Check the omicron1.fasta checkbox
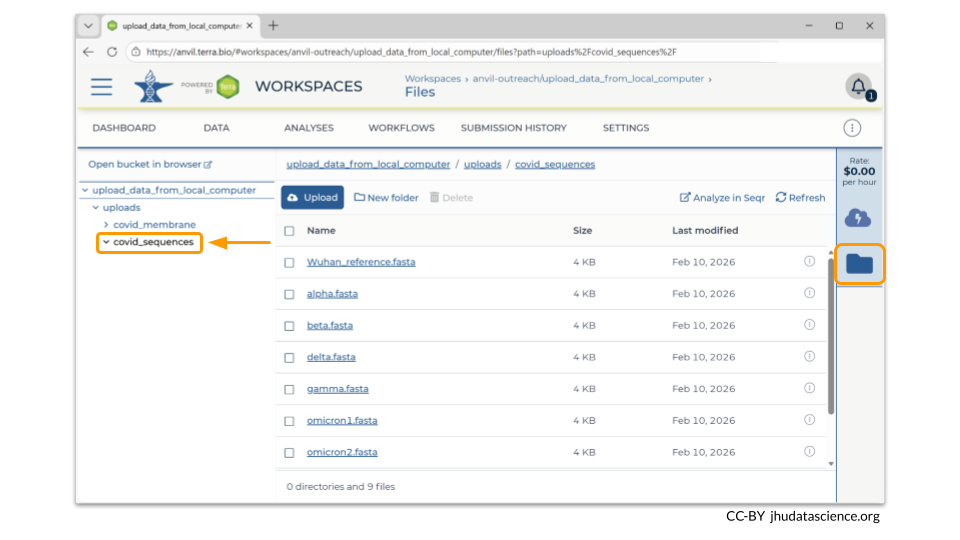 click(x=289, y=421)
